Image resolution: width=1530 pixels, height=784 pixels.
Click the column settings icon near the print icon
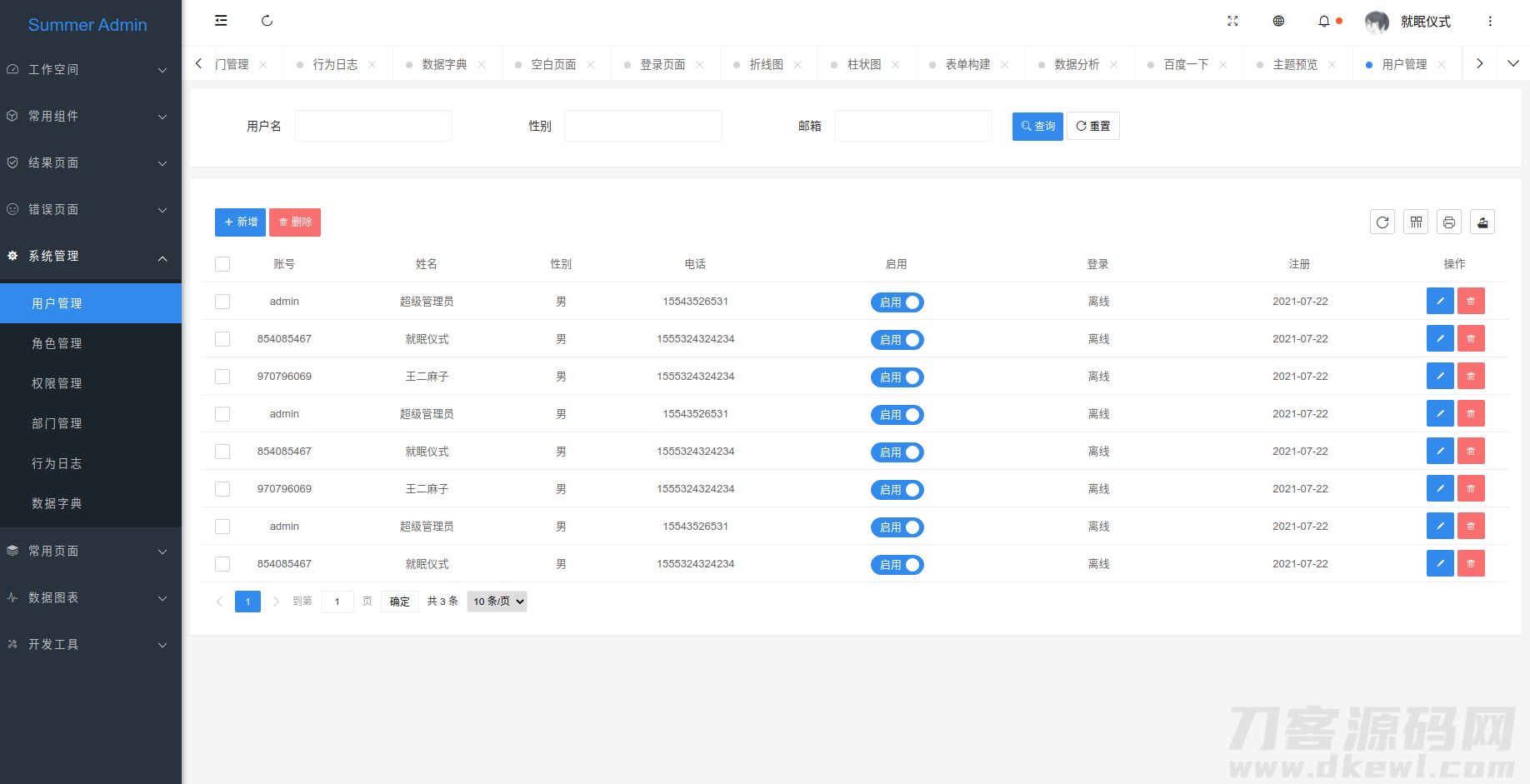pyautogui.click(x=1415, y=222)
